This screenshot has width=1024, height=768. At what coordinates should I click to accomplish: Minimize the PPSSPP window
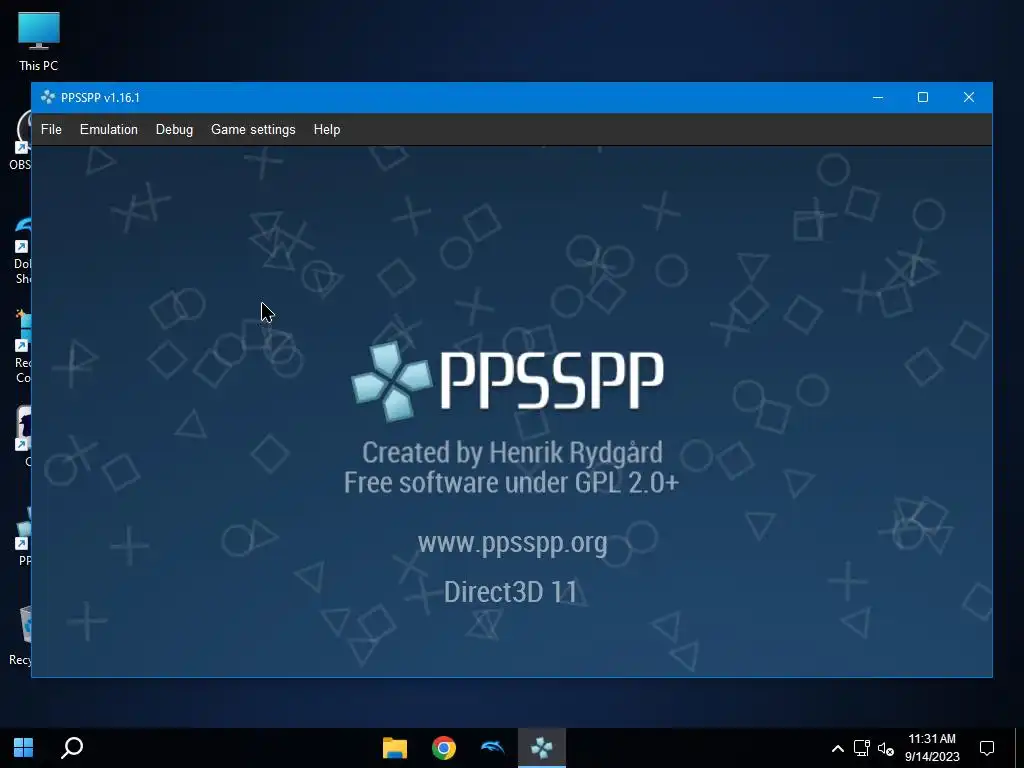coord(878,97)
